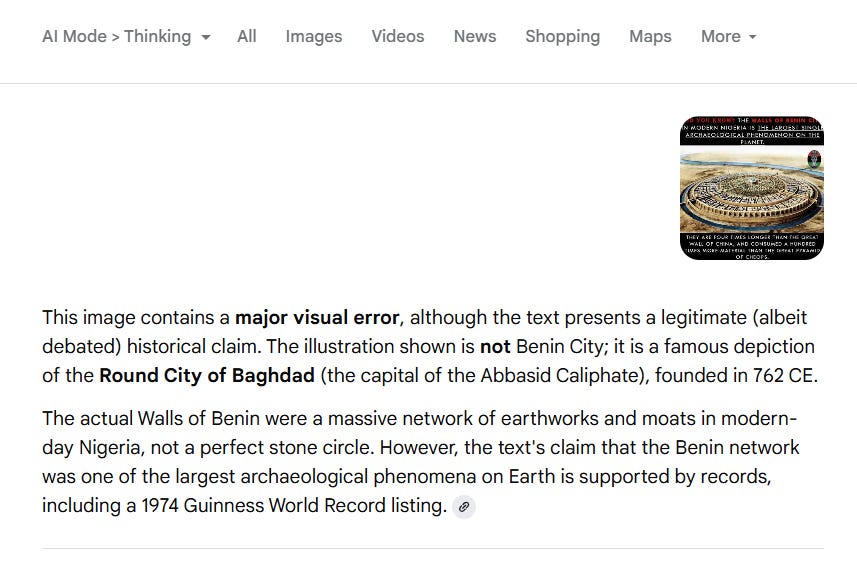Select the bold text 'Round City of Baghdad'

(207, 376)
